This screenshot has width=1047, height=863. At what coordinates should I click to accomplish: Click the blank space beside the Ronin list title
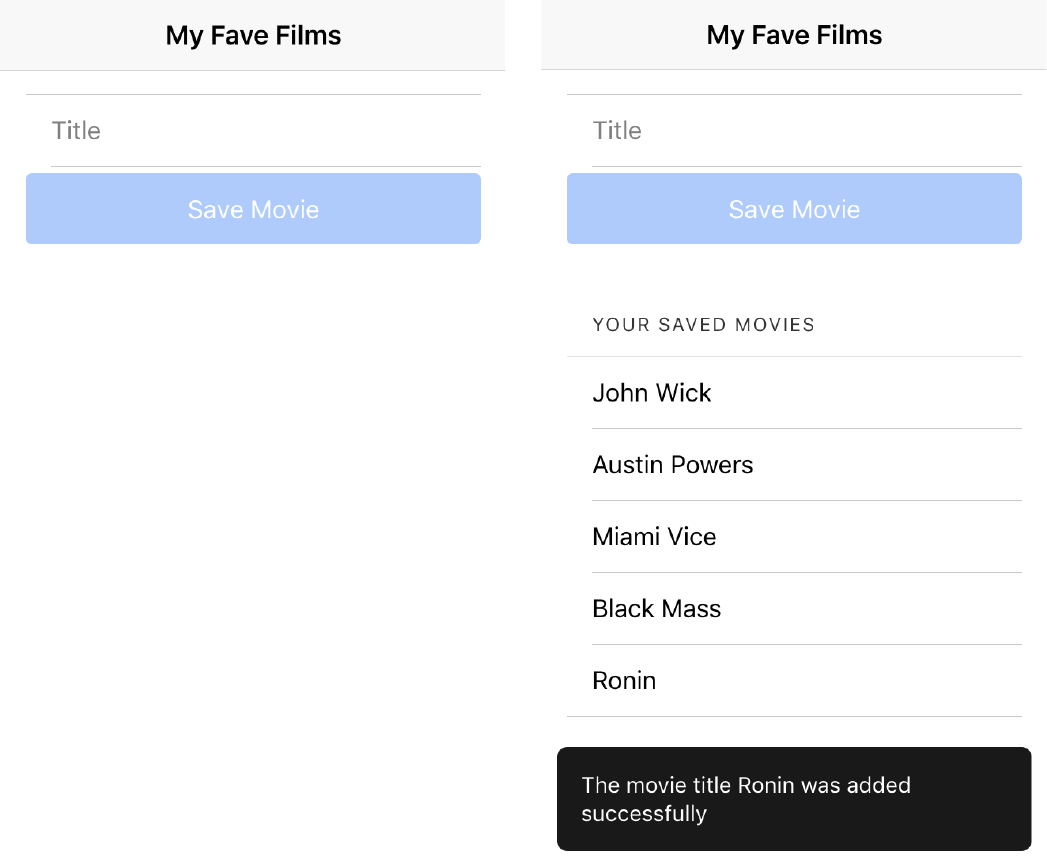[838, 681]
